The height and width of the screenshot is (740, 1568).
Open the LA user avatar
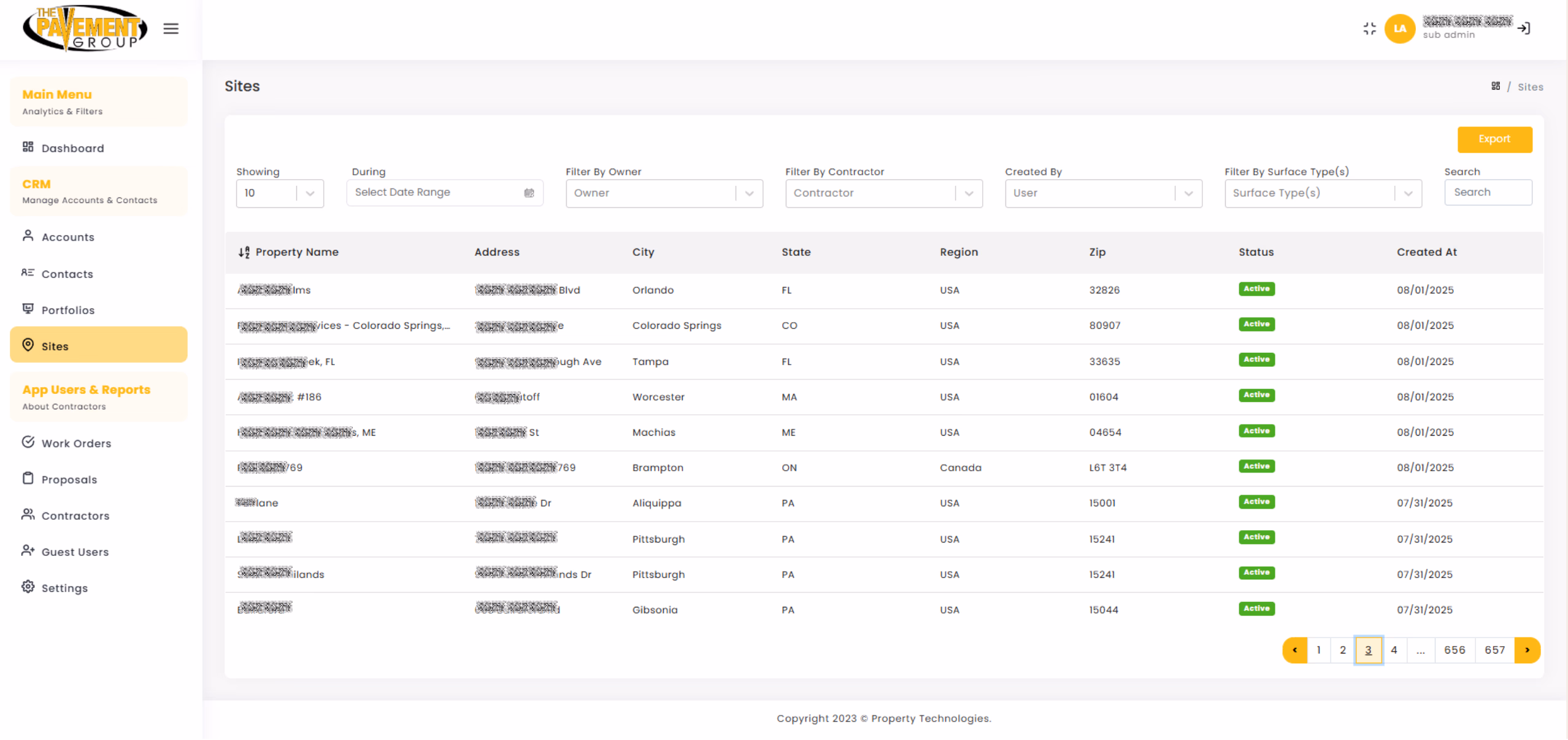point(1399,28)
